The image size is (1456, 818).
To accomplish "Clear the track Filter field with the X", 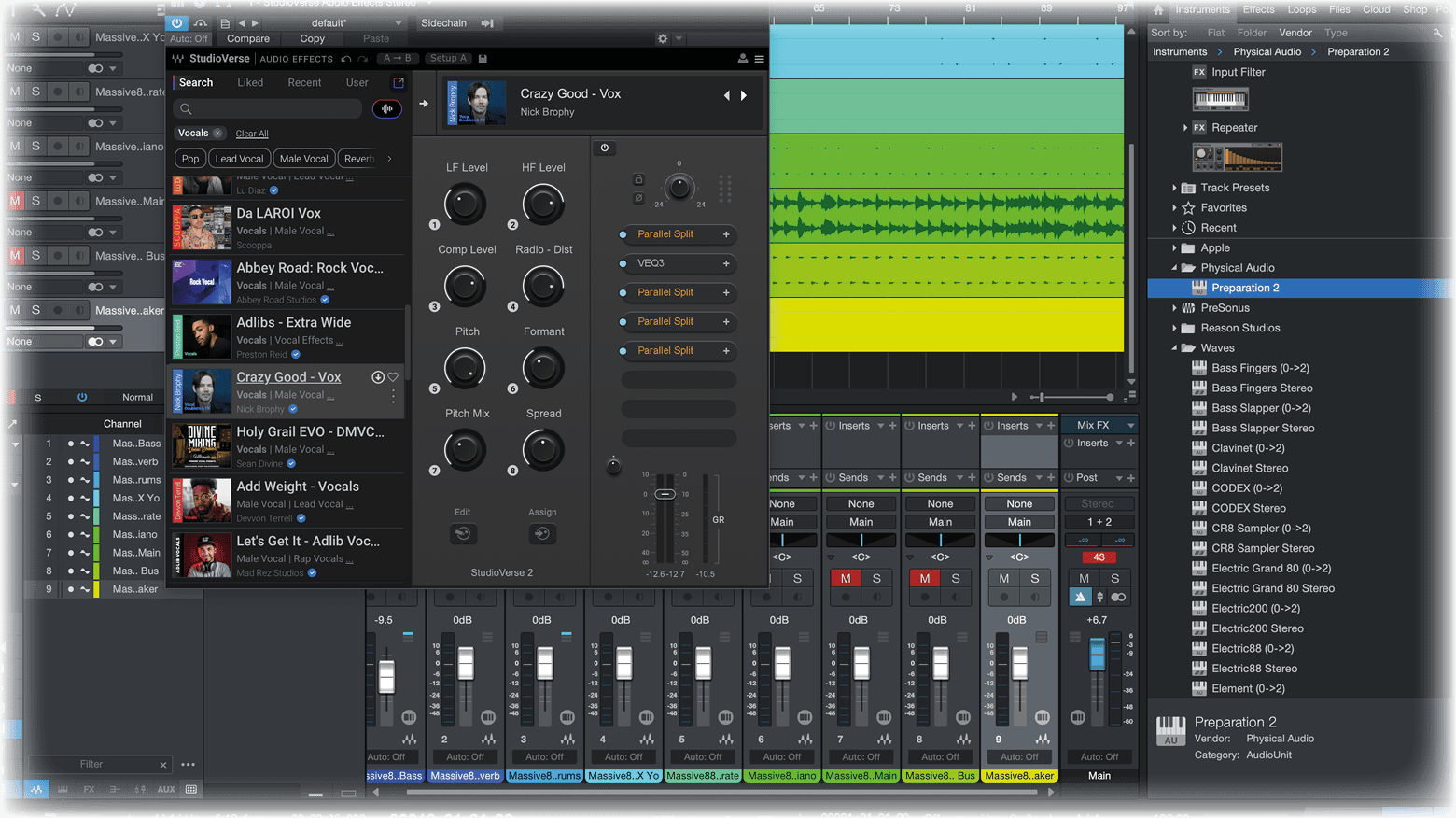I will click(x=163, y=765).
